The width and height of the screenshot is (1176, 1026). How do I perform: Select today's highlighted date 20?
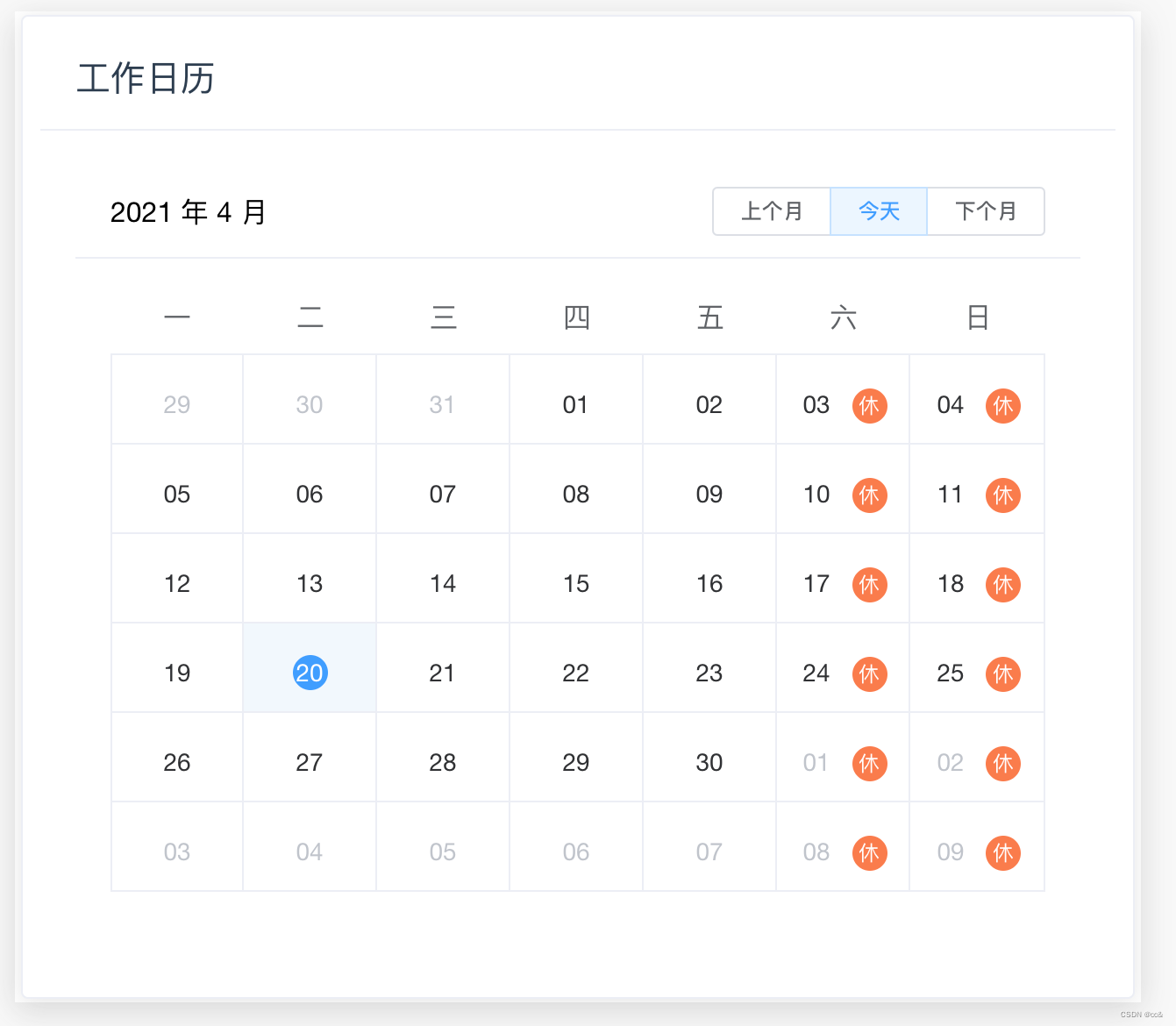pos(310,673)
